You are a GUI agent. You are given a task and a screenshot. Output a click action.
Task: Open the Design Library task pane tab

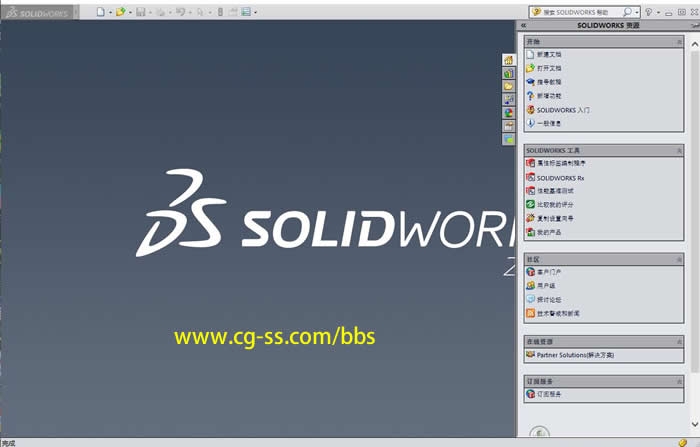(509, 73)
